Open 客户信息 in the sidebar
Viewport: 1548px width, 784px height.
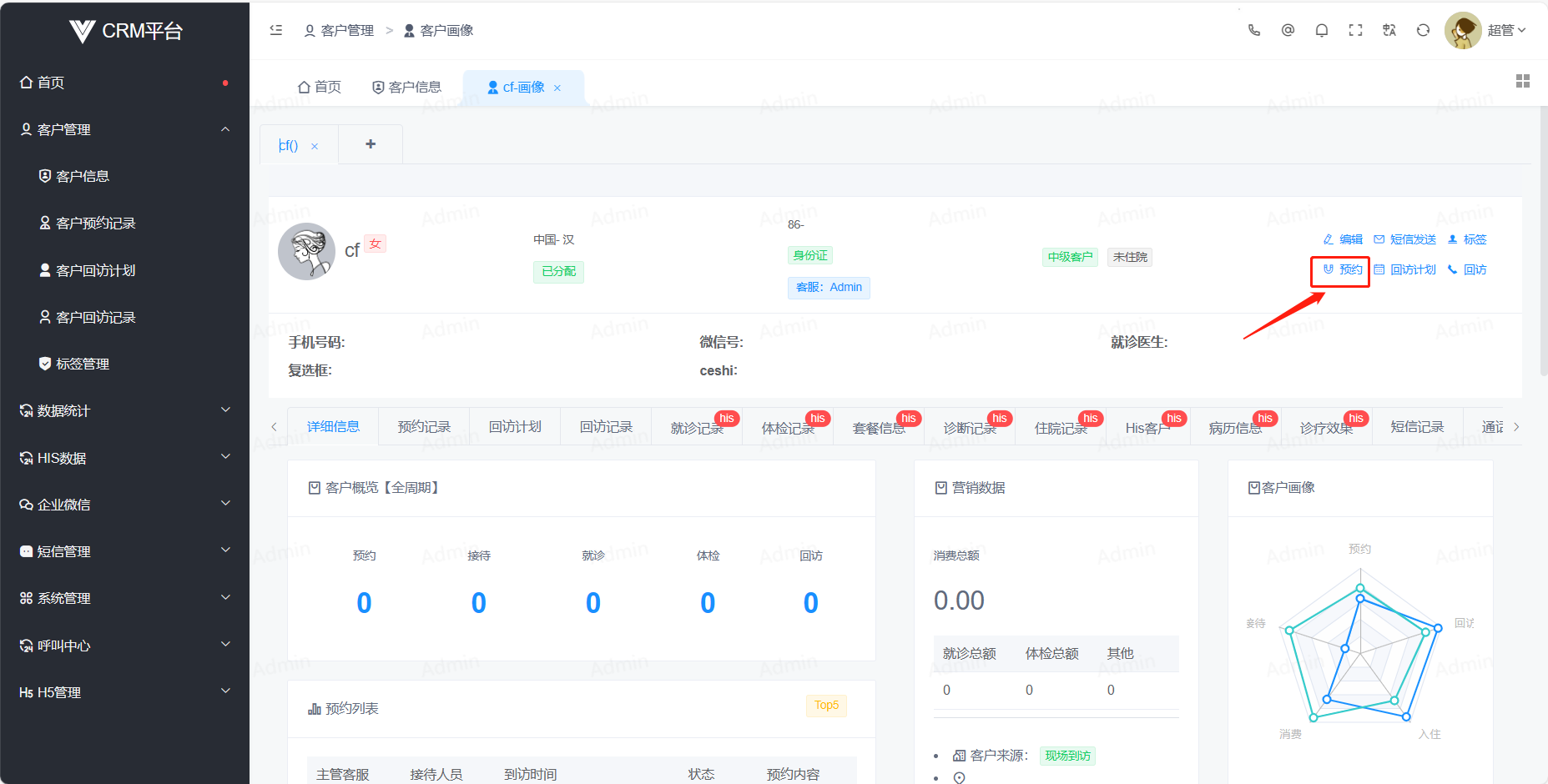coord(125,176)
